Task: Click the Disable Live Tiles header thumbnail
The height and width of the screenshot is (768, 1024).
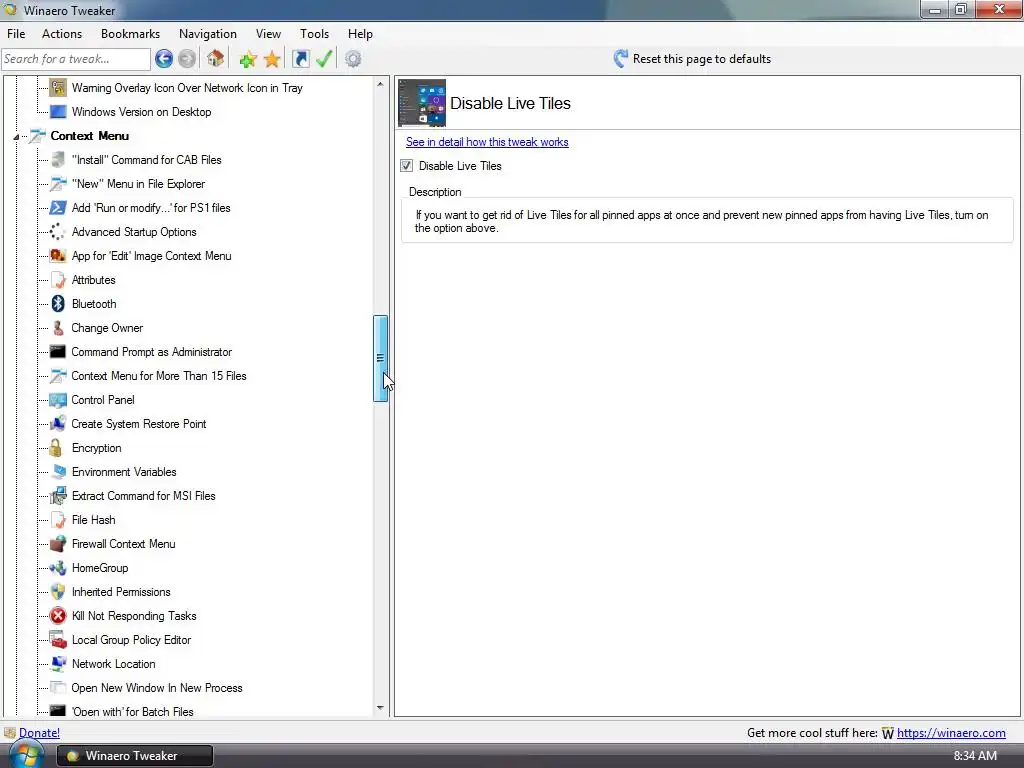Action: (422, 103)
